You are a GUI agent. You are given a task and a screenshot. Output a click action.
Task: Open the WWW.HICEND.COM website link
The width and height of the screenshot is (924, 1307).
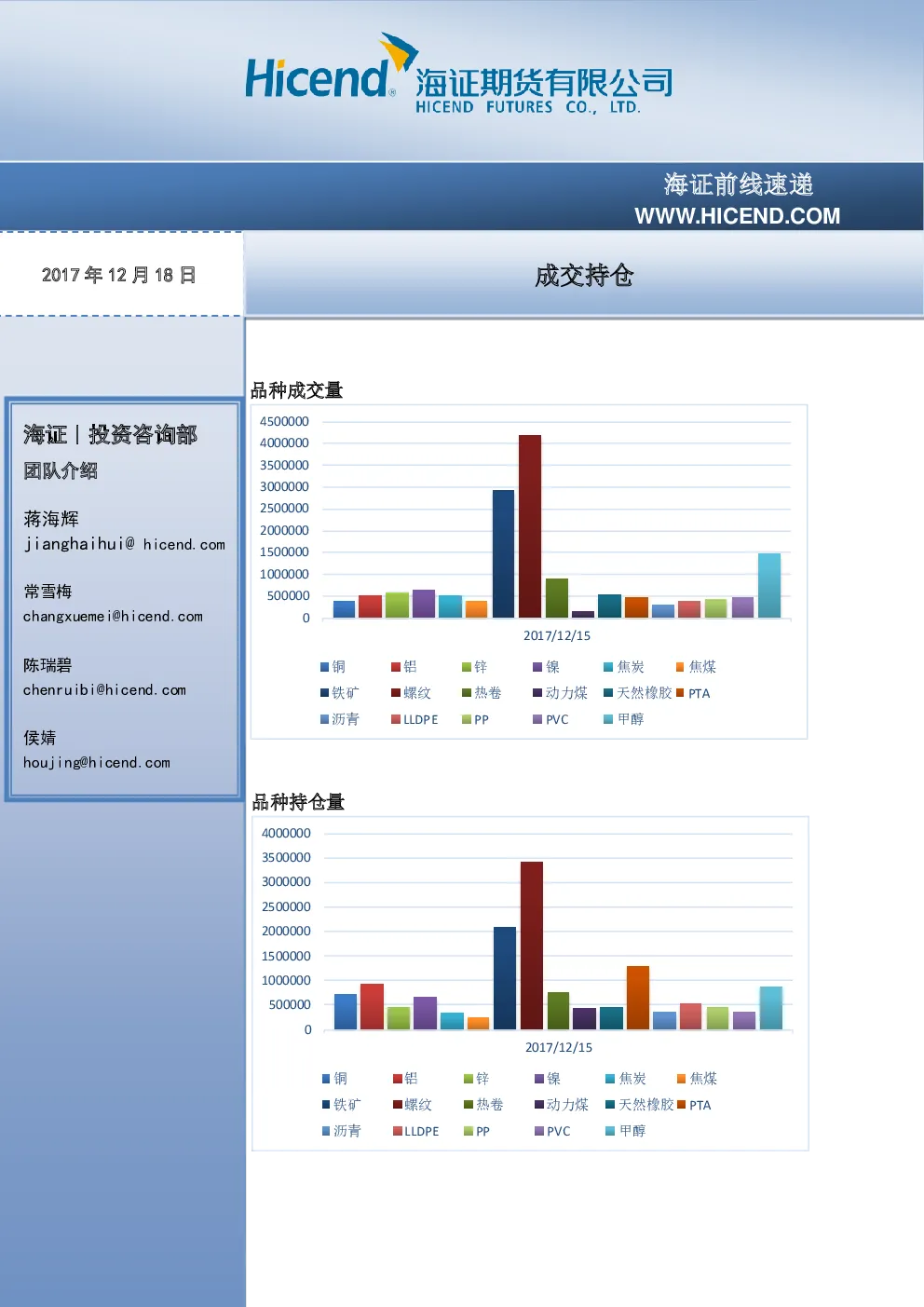(x=737, y=216)
